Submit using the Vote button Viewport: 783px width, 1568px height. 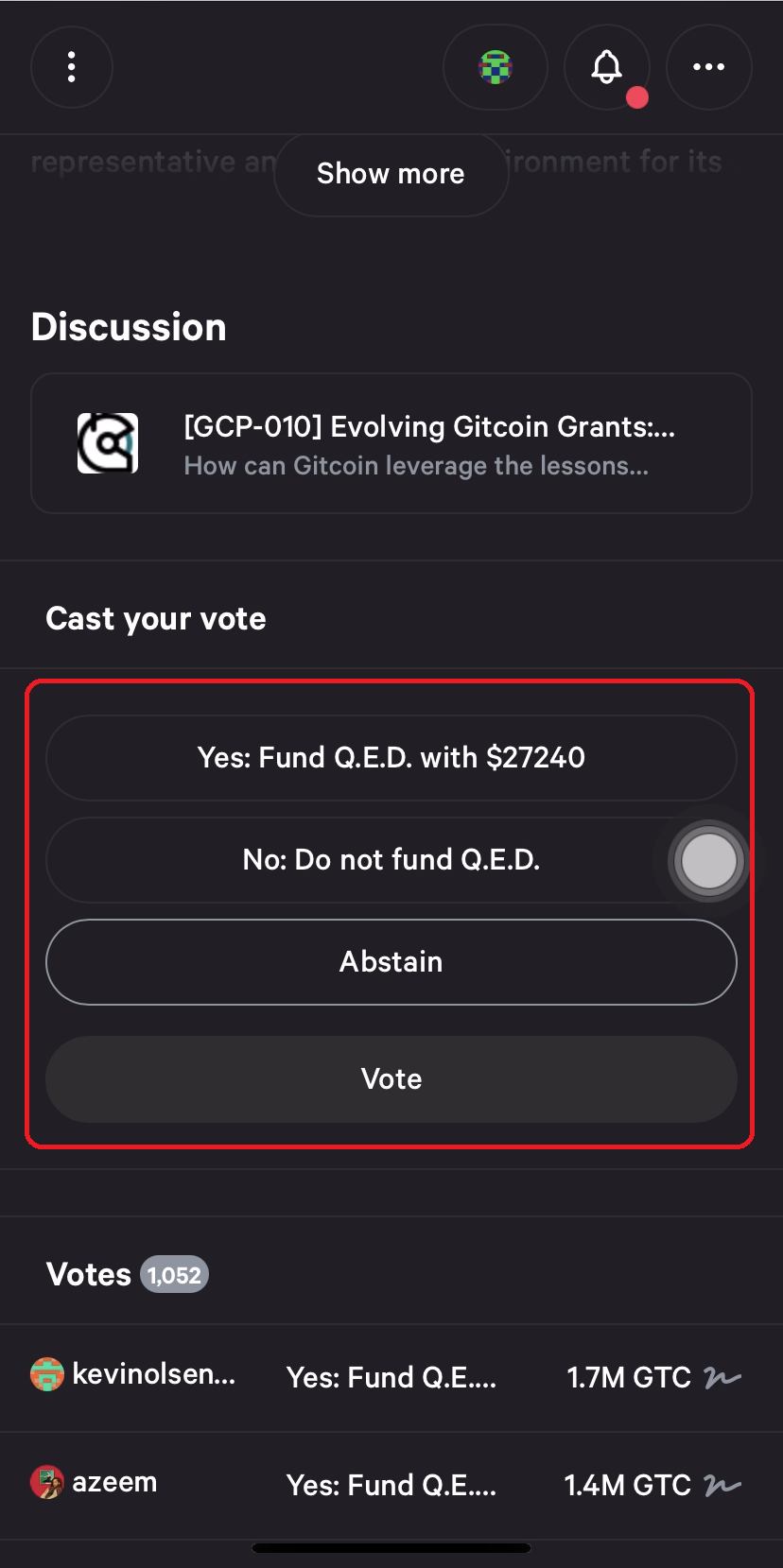(391, 1079)
